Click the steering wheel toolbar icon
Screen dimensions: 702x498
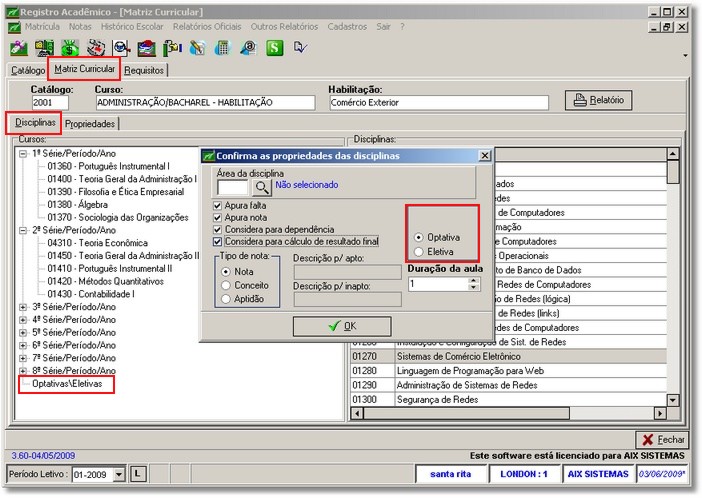[97, 47]
